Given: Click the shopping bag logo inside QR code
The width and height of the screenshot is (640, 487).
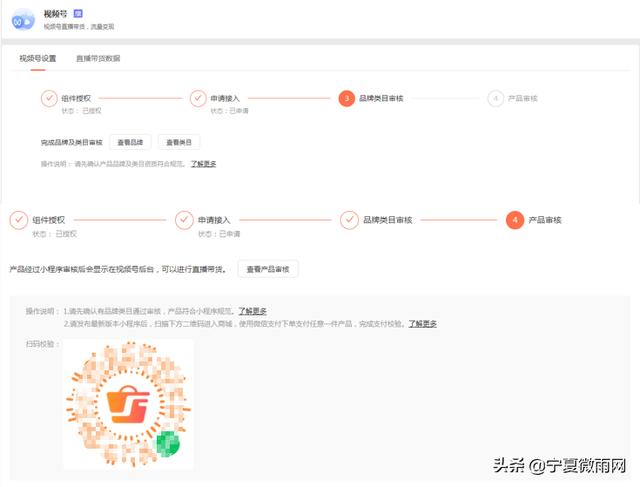Looking at the screenshot, I should [x=128, y=404].
